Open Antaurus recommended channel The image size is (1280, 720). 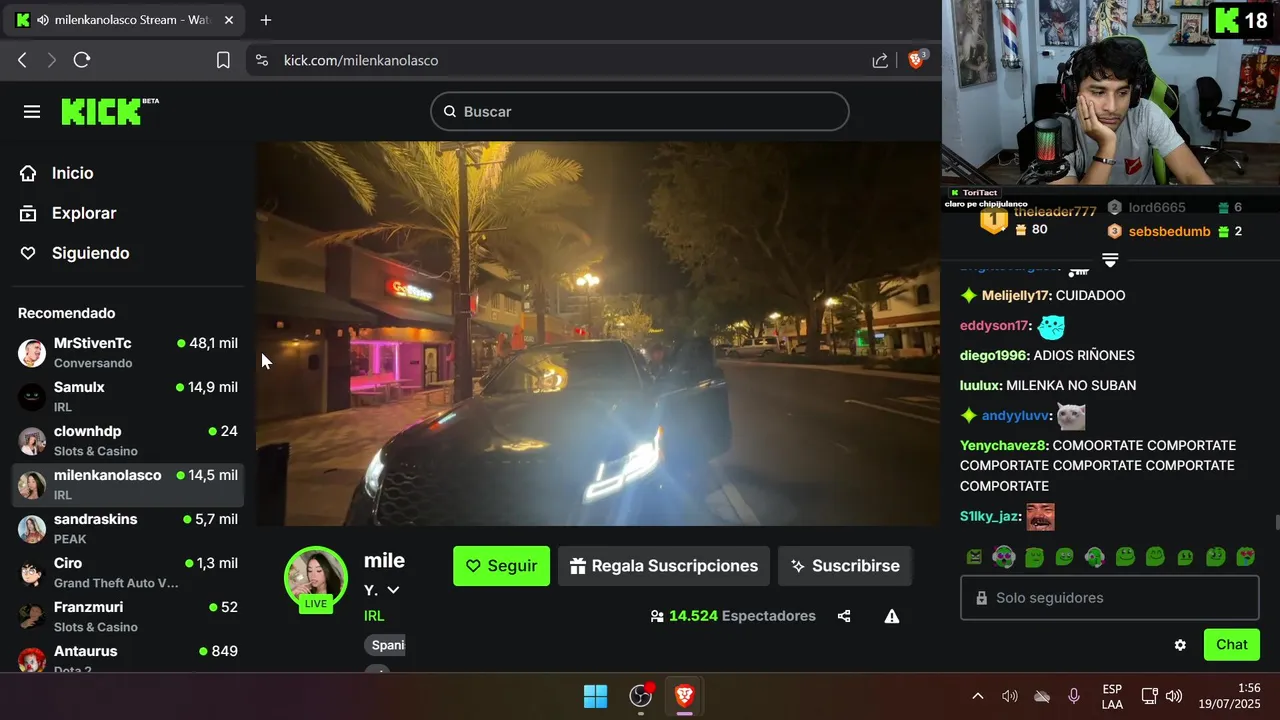point(128,658)
